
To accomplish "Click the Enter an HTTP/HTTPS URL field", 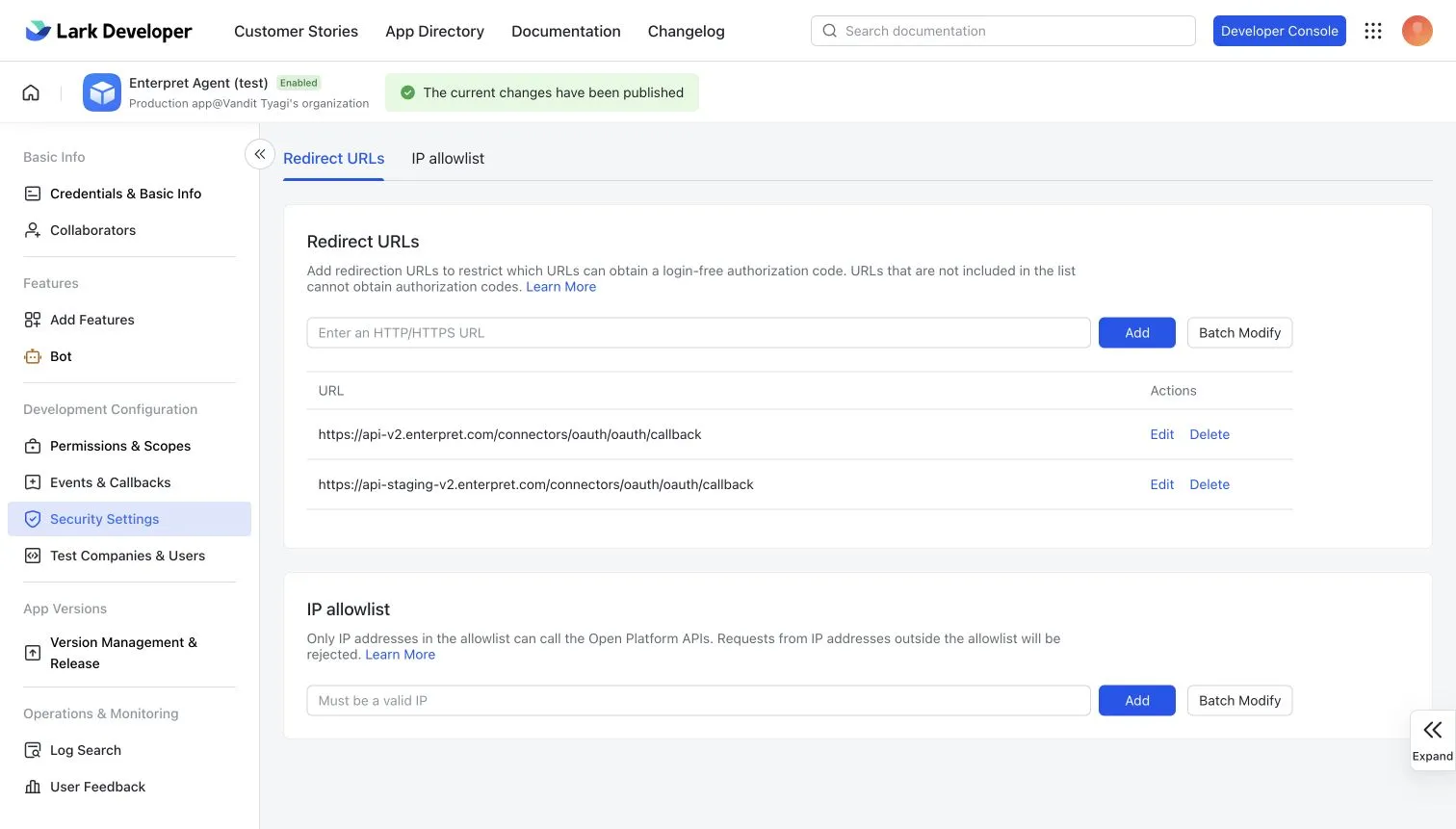I will point(698,333).
